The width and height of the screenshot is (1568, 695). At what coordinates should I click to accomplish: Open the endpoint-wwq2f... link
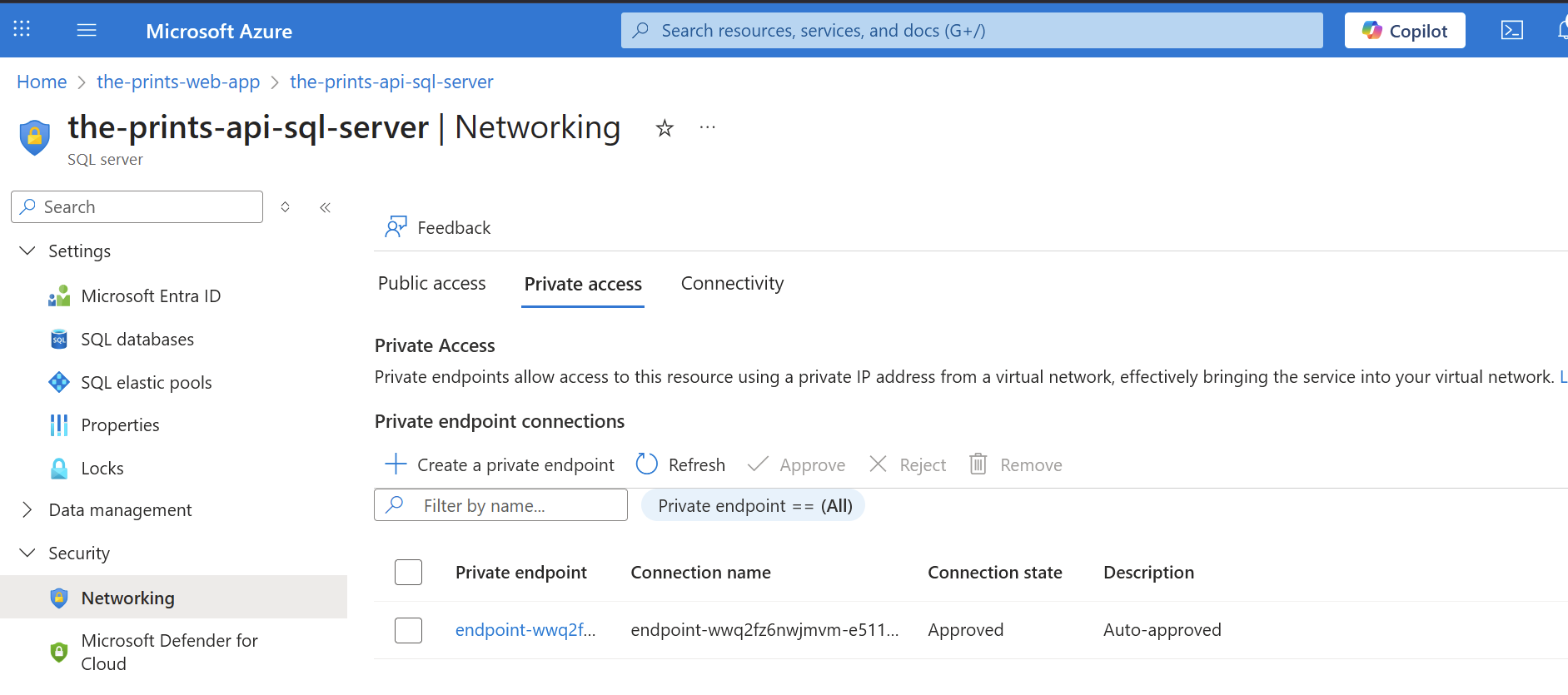525,630
